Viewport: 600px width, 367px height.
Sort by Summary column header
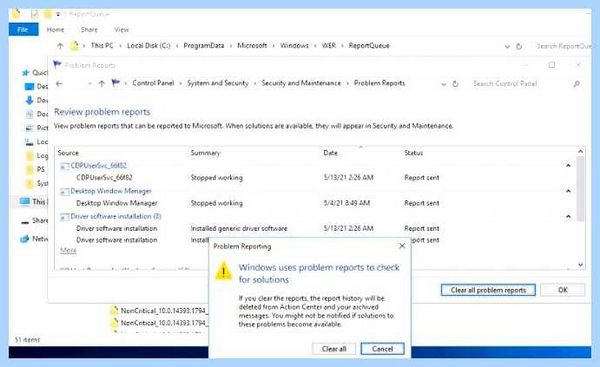[x=205, y=153]
